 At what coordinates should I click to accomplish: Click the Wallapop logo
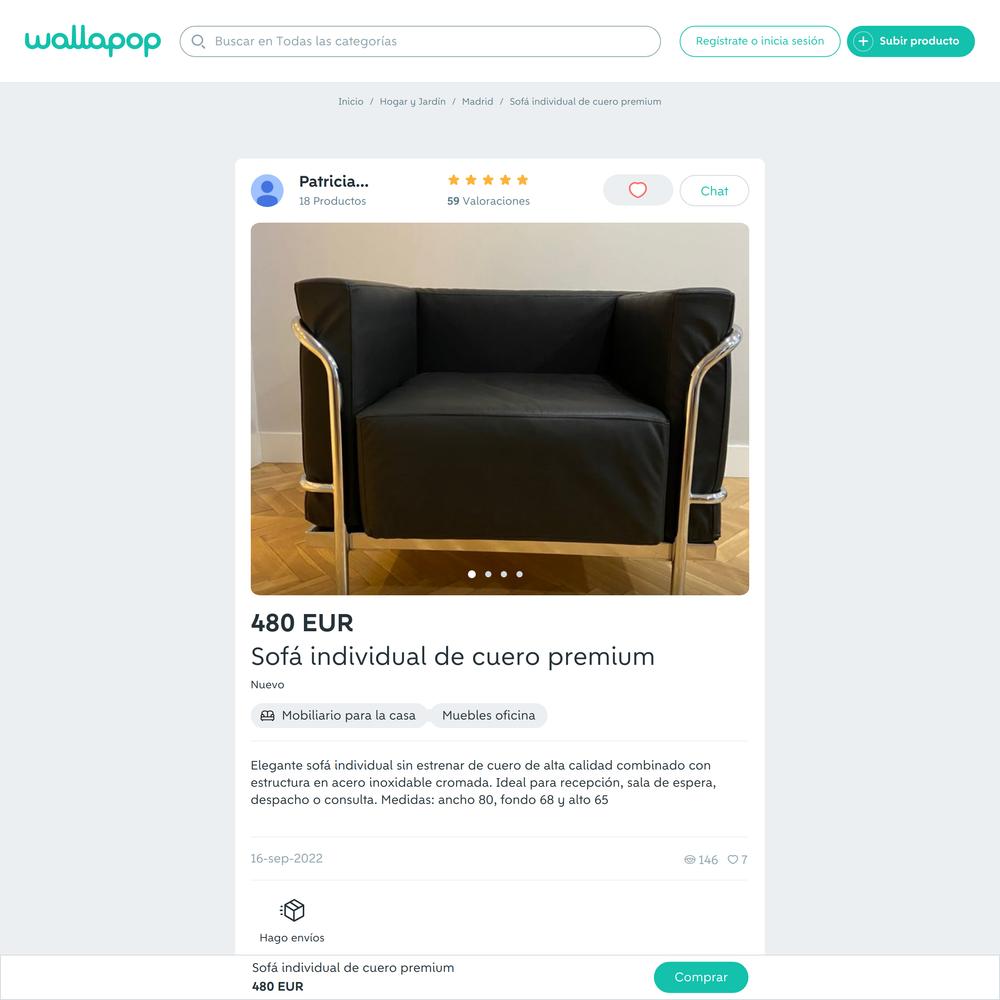92,41
